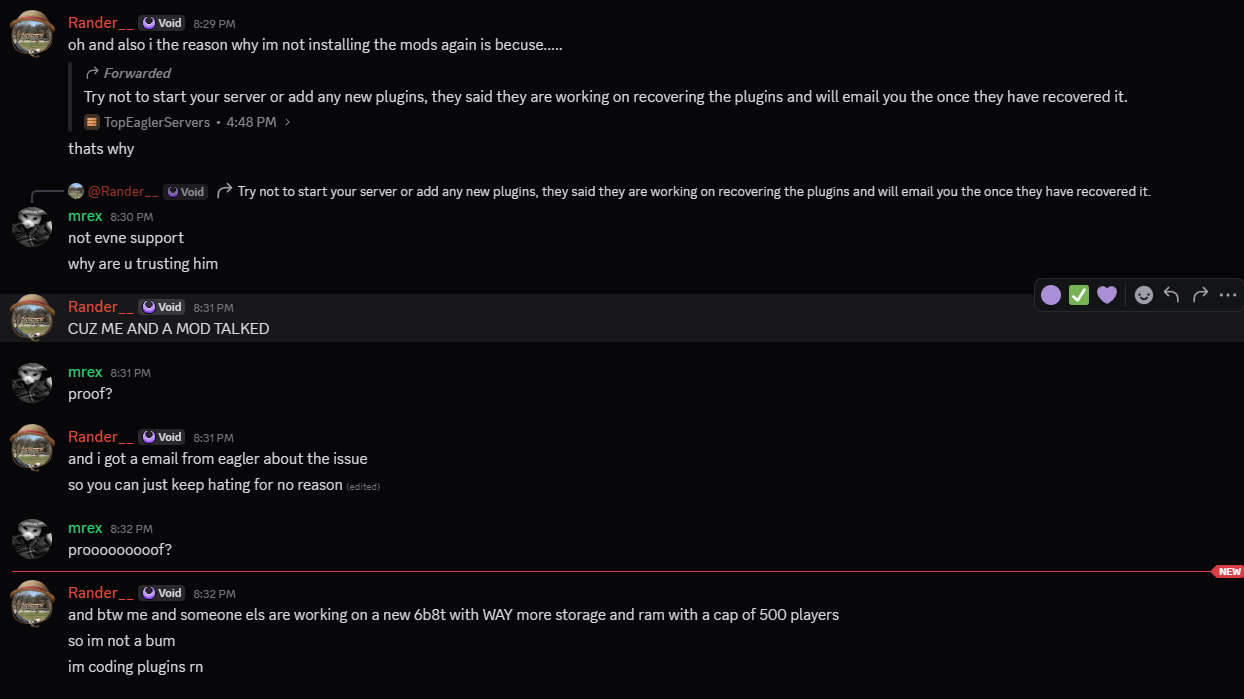1244x699 pixels.
Task: Forward the hovered message
Action: click(x=1200, y=295)
